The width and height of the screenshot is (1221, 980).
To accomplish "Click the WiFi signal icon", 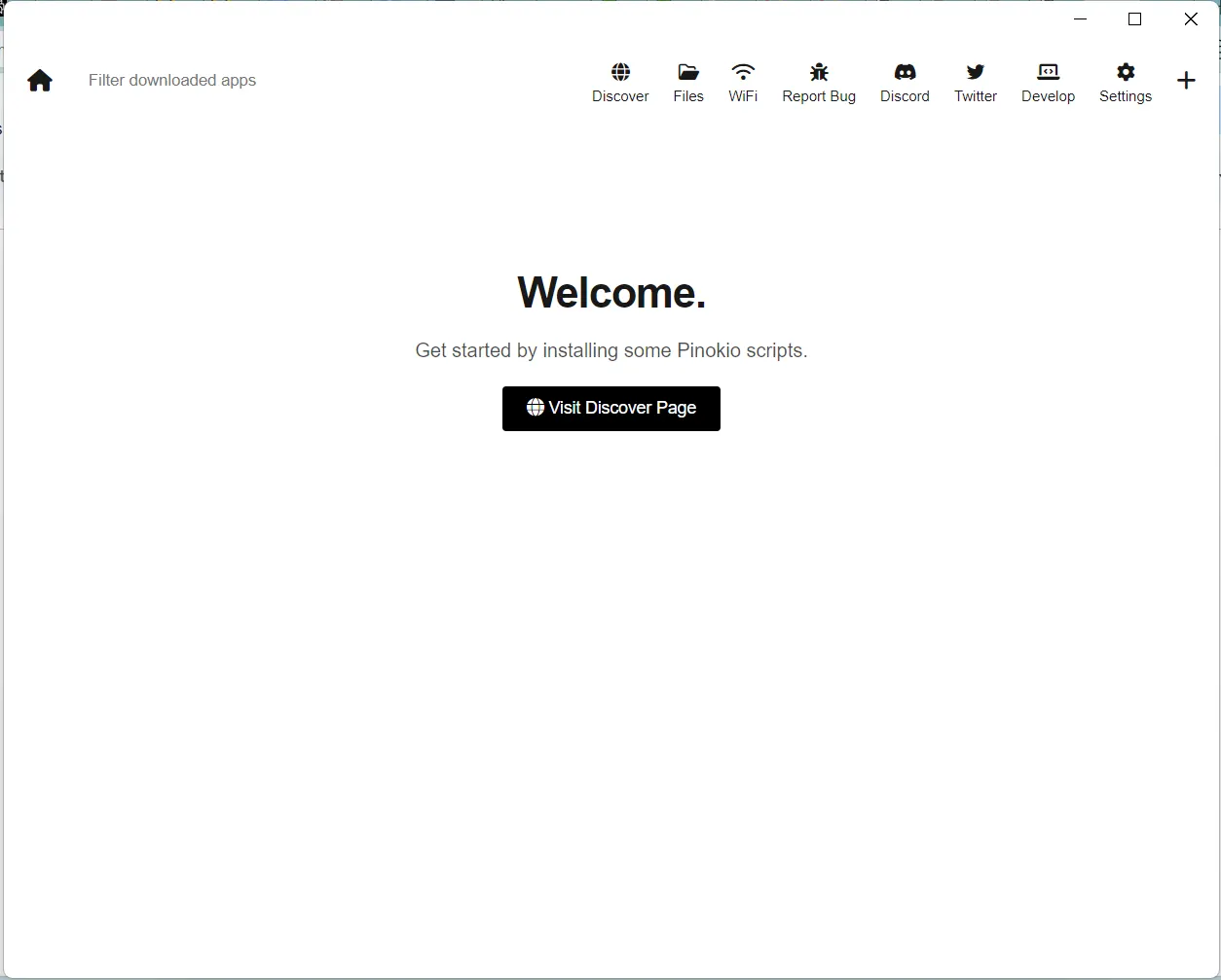I will 743,72.
